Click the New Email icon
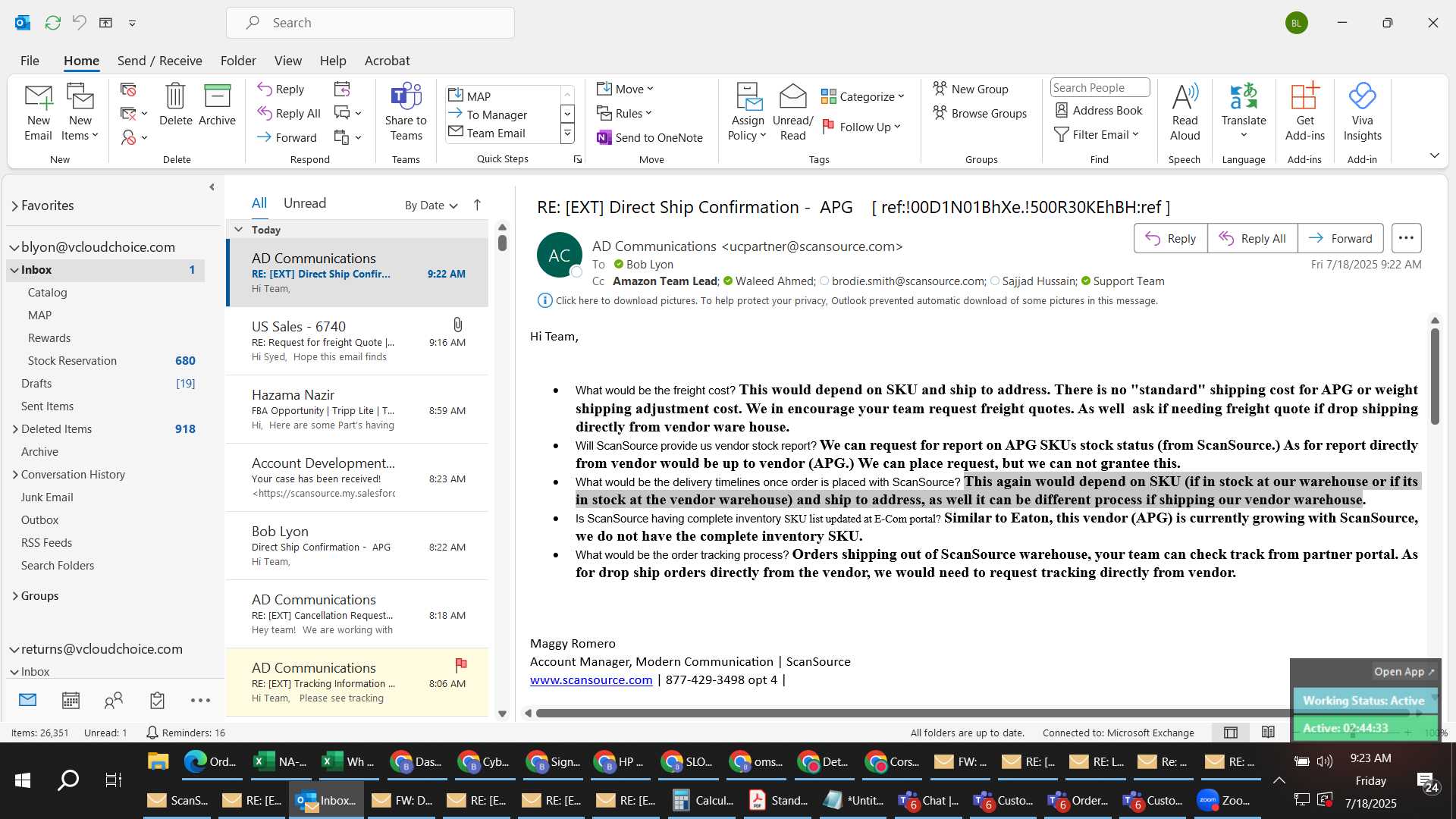The height and width of the screenshot is (819, 1456). (38, 112)
